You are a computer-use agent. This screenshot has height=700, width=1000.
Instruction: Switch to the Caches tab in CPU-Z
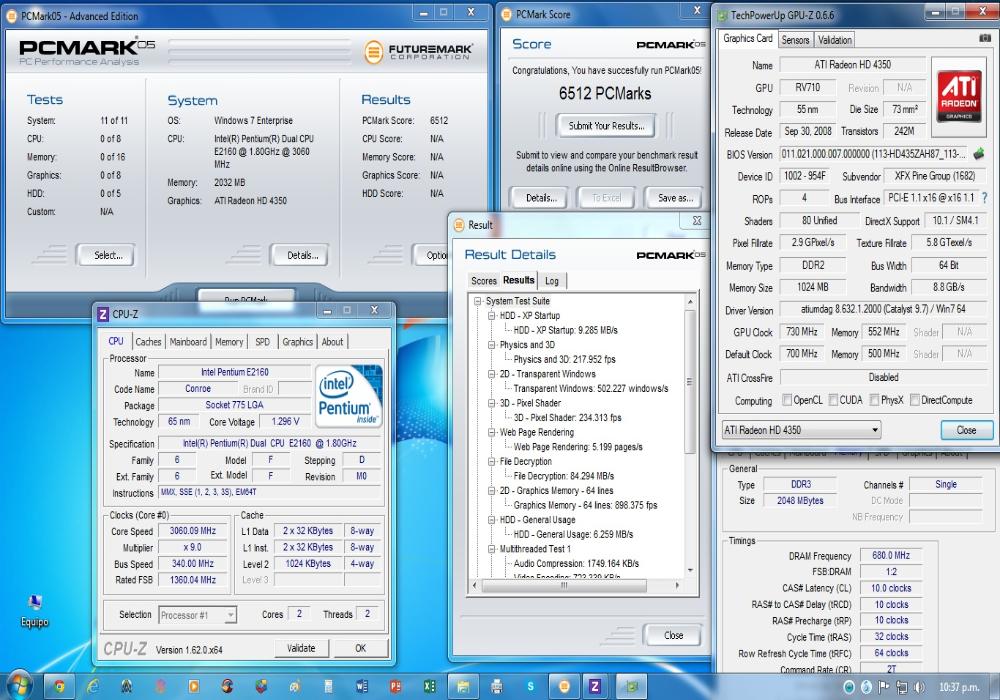(148, 342)
